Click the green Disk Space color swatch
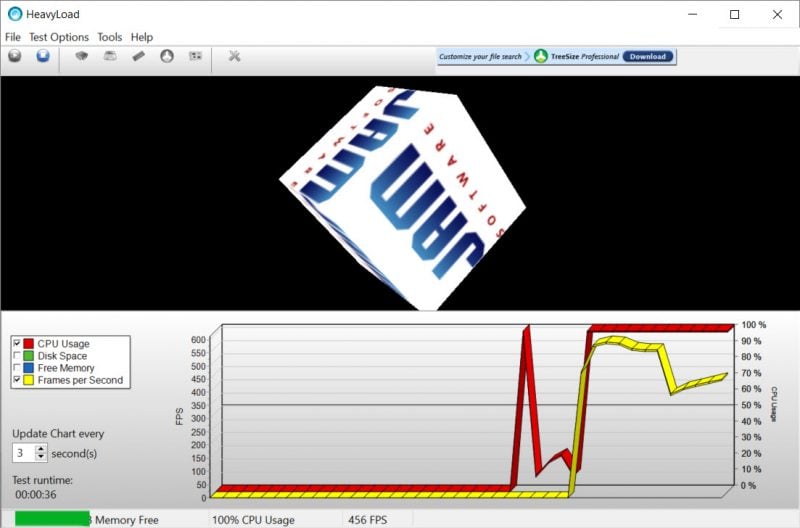 coord(29,355)
